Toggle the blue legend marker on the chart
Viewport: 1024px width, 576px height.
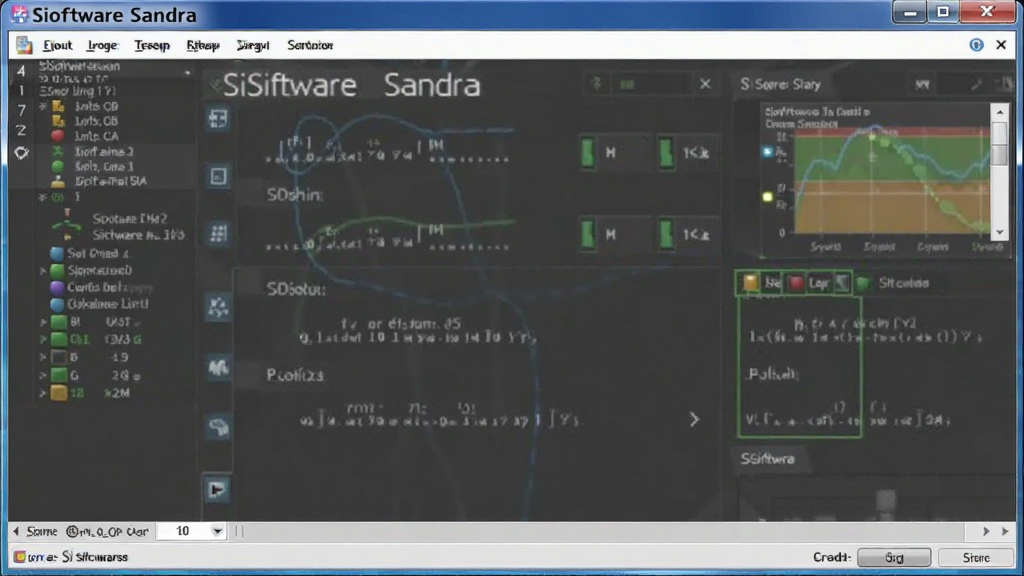767,152
